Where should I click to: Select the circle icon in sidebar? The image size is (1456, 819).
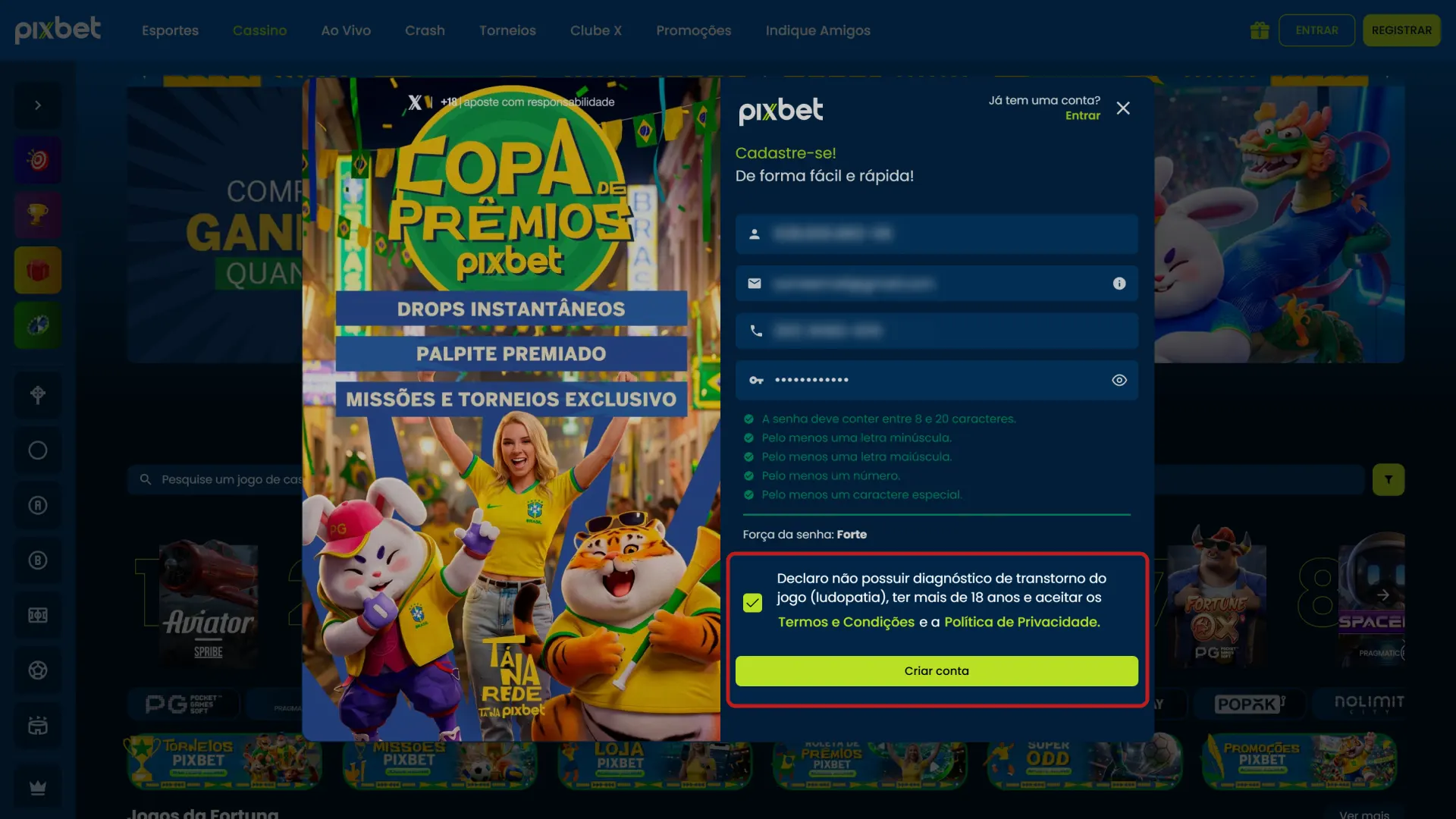click(x=38, y=450)
